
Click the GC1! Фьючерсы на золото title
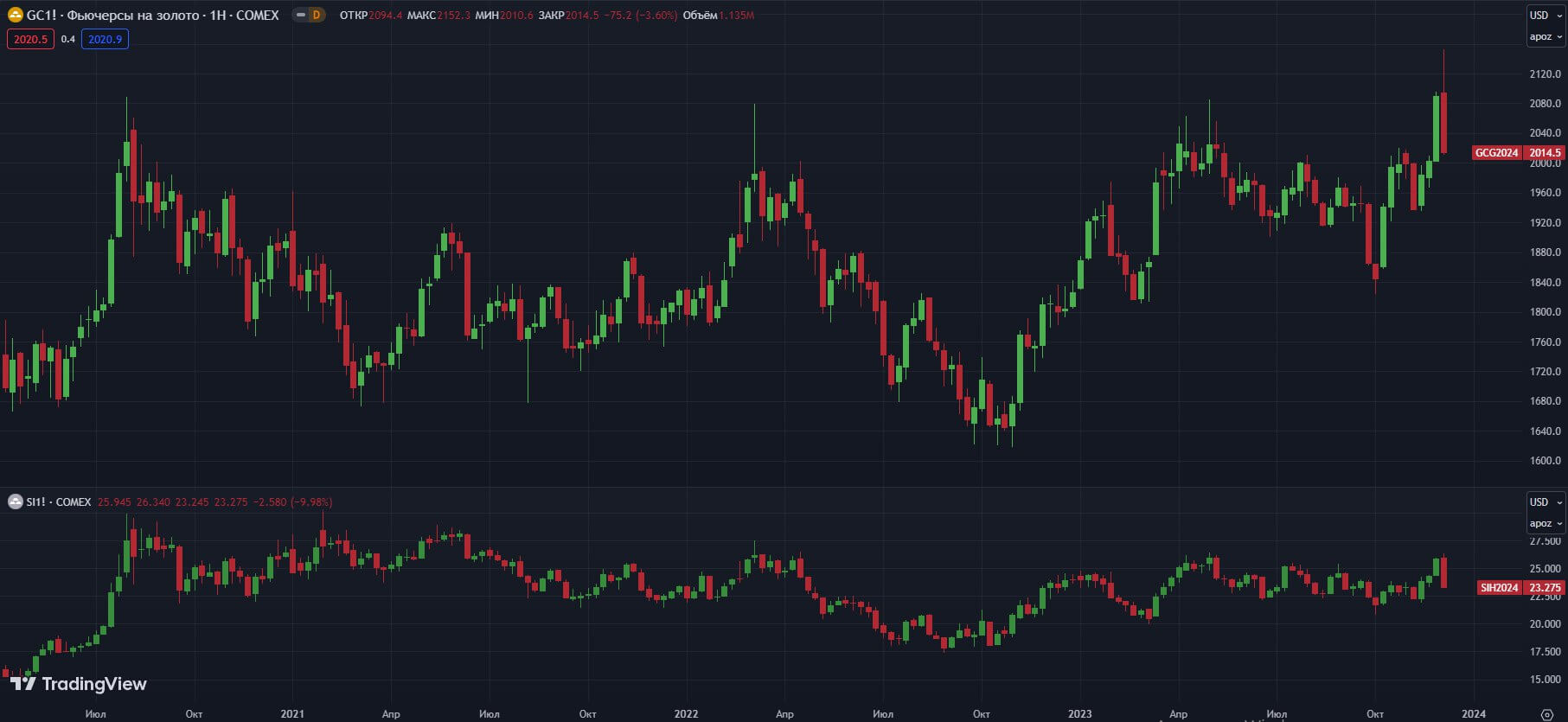pos(152,15)
